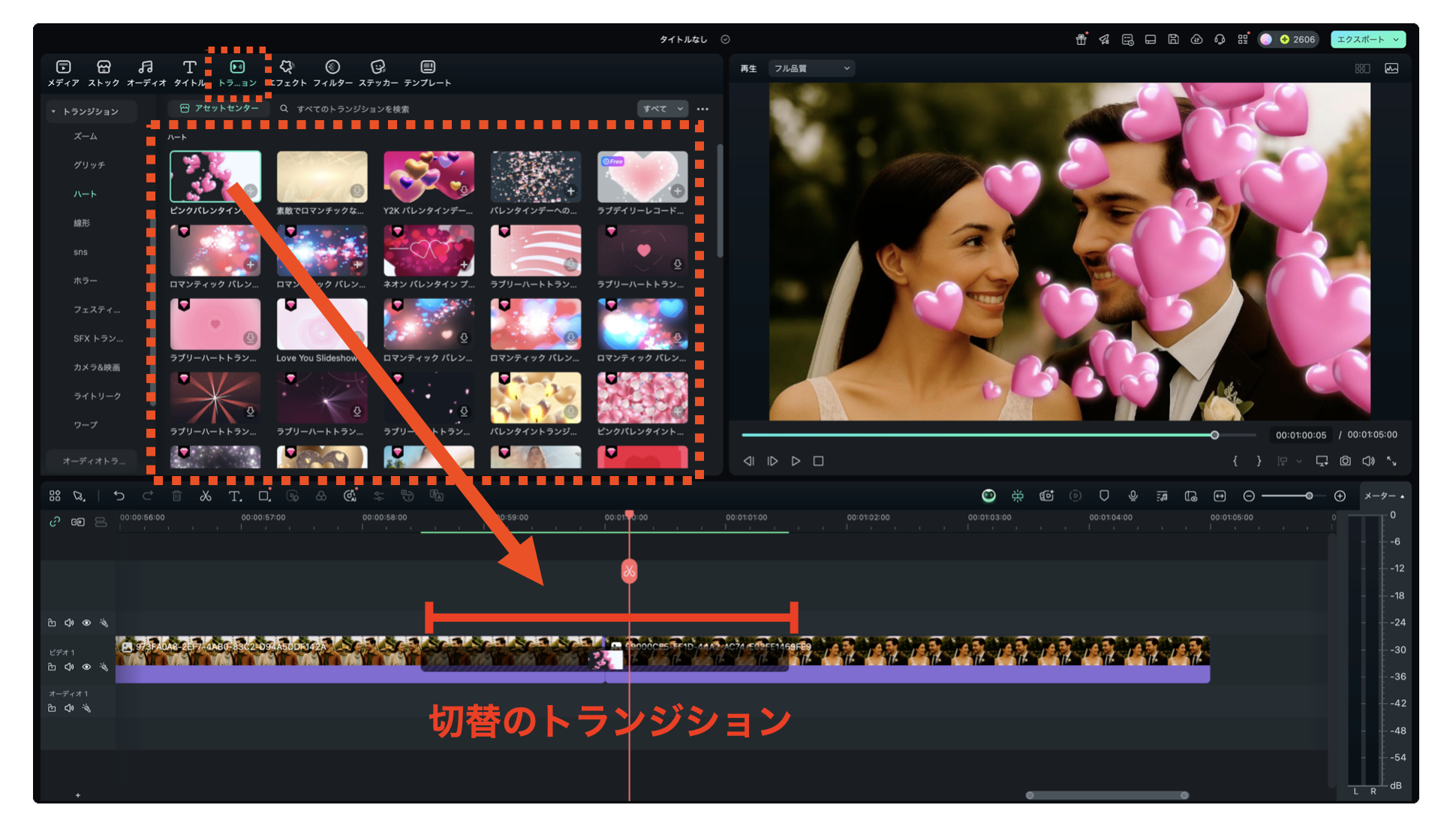1456x835 pixels.
Task: Adjust preview volume speaker icon
Action: [1369, 461]
